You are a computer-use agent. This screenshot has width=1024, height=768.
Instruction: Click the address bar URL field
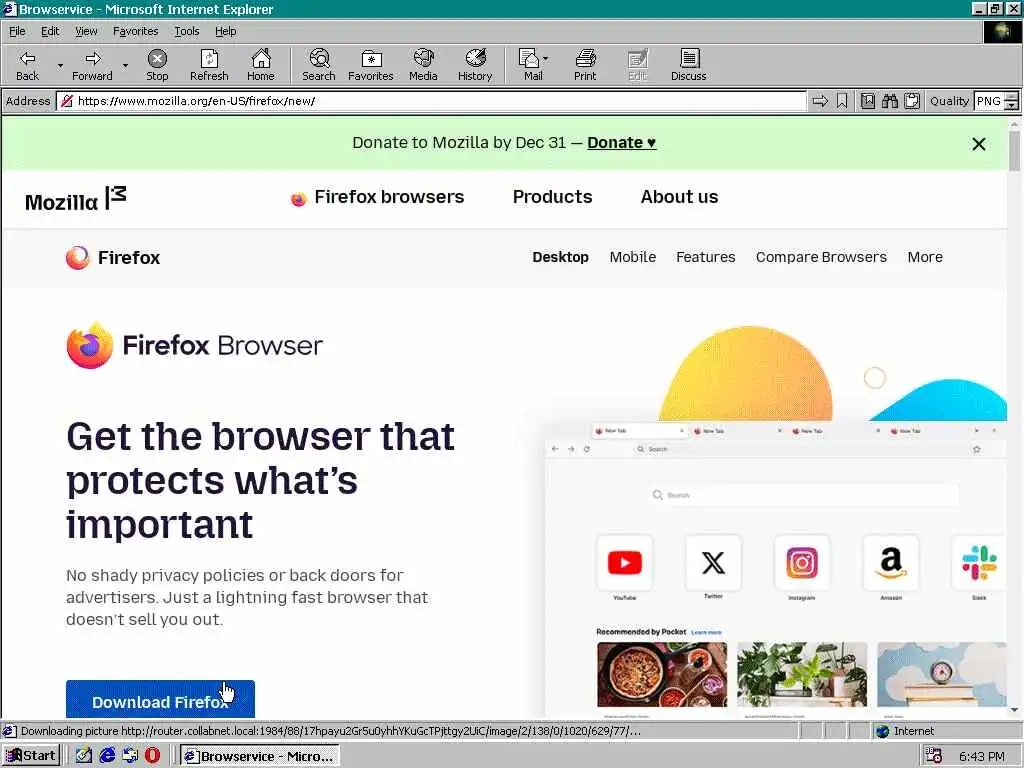[431, 101]
